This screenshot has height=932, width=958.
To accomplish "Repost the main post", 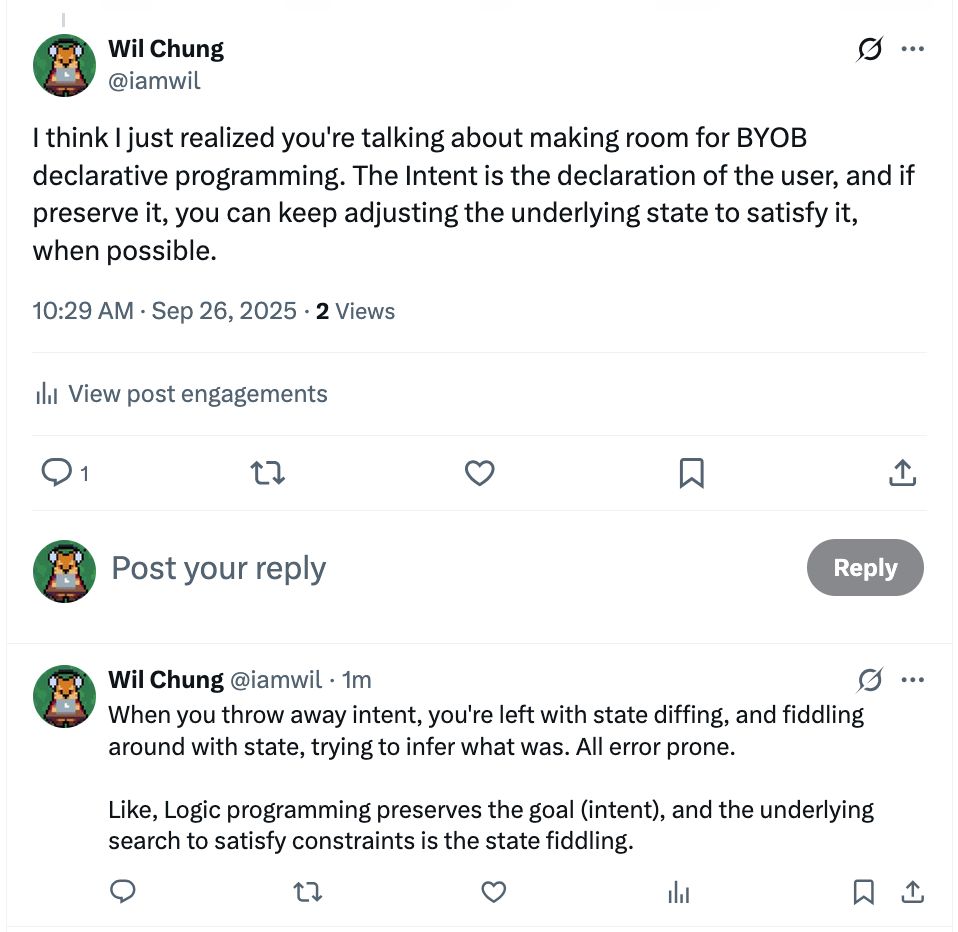I will tap(267, 473).
